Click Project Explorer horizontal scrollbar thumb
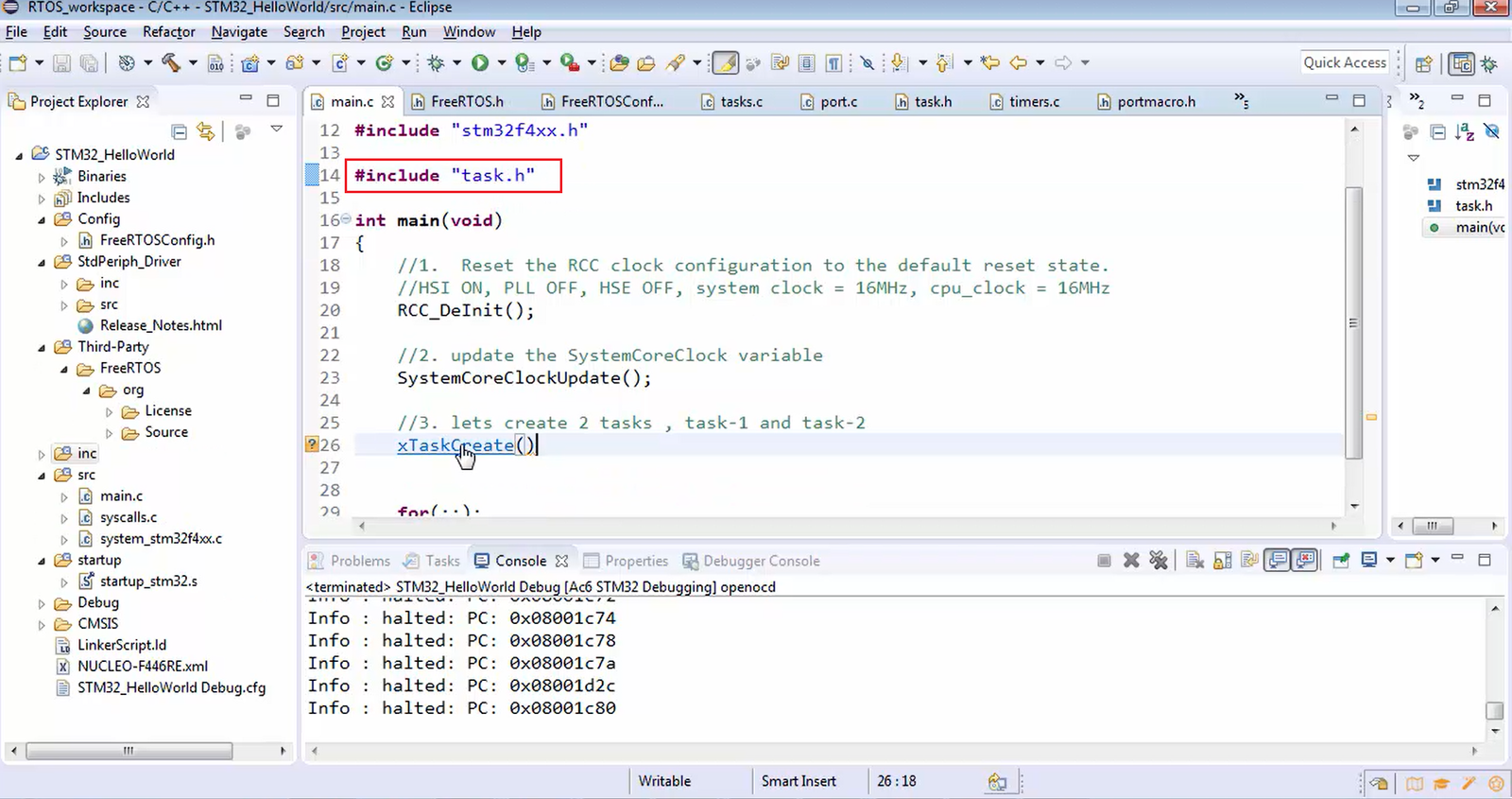 [129, 751]
